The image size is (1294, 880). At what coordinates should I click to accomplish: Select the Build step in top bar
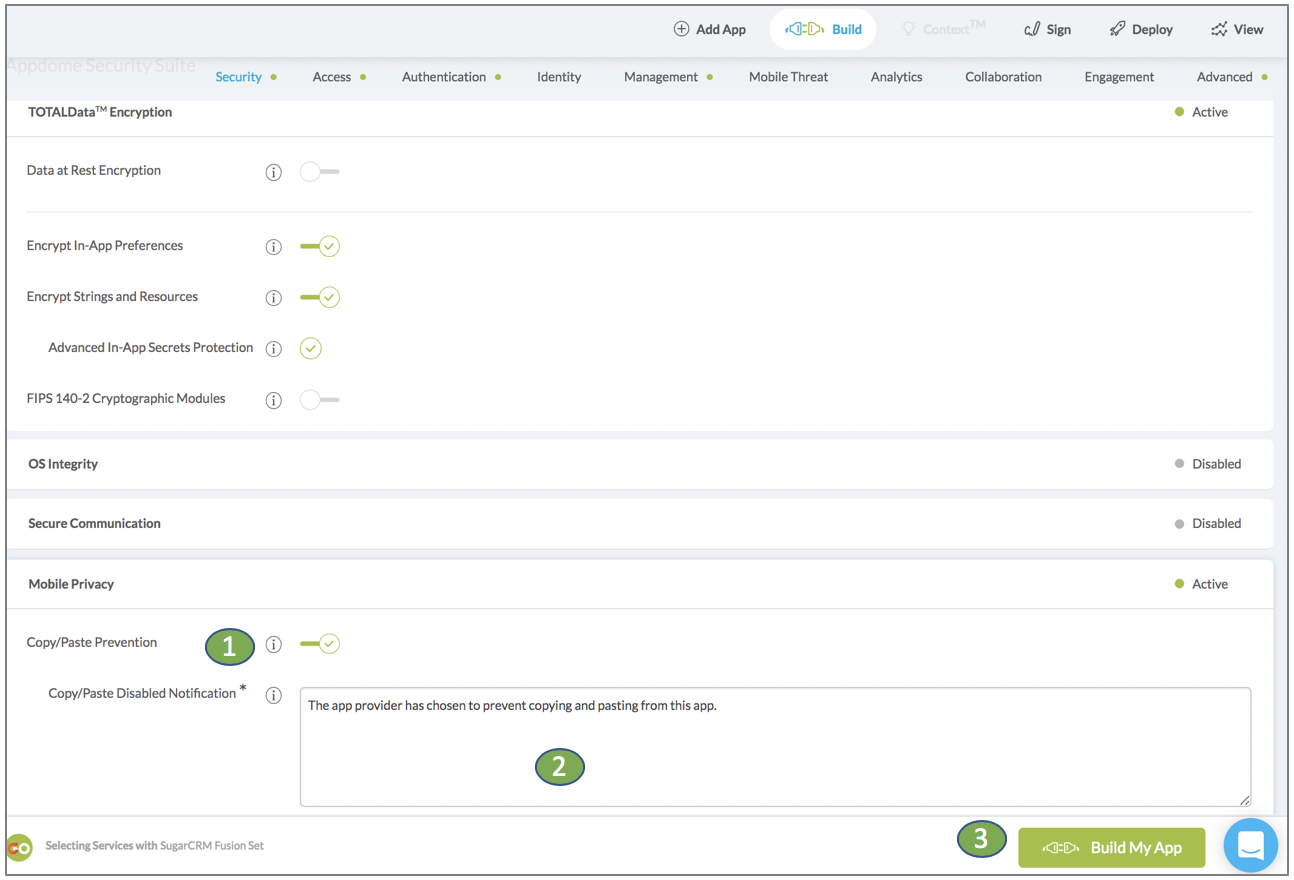[823, 30]
